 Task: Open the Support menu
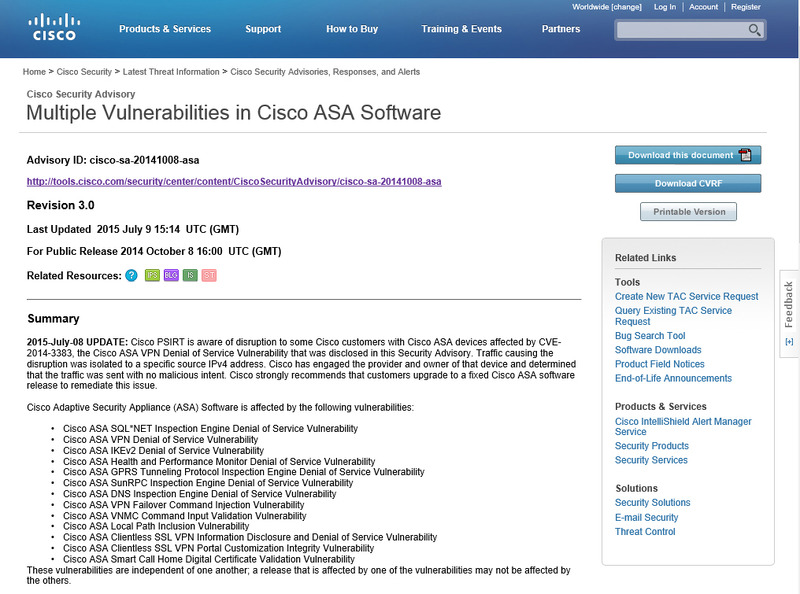coord(263,29)
